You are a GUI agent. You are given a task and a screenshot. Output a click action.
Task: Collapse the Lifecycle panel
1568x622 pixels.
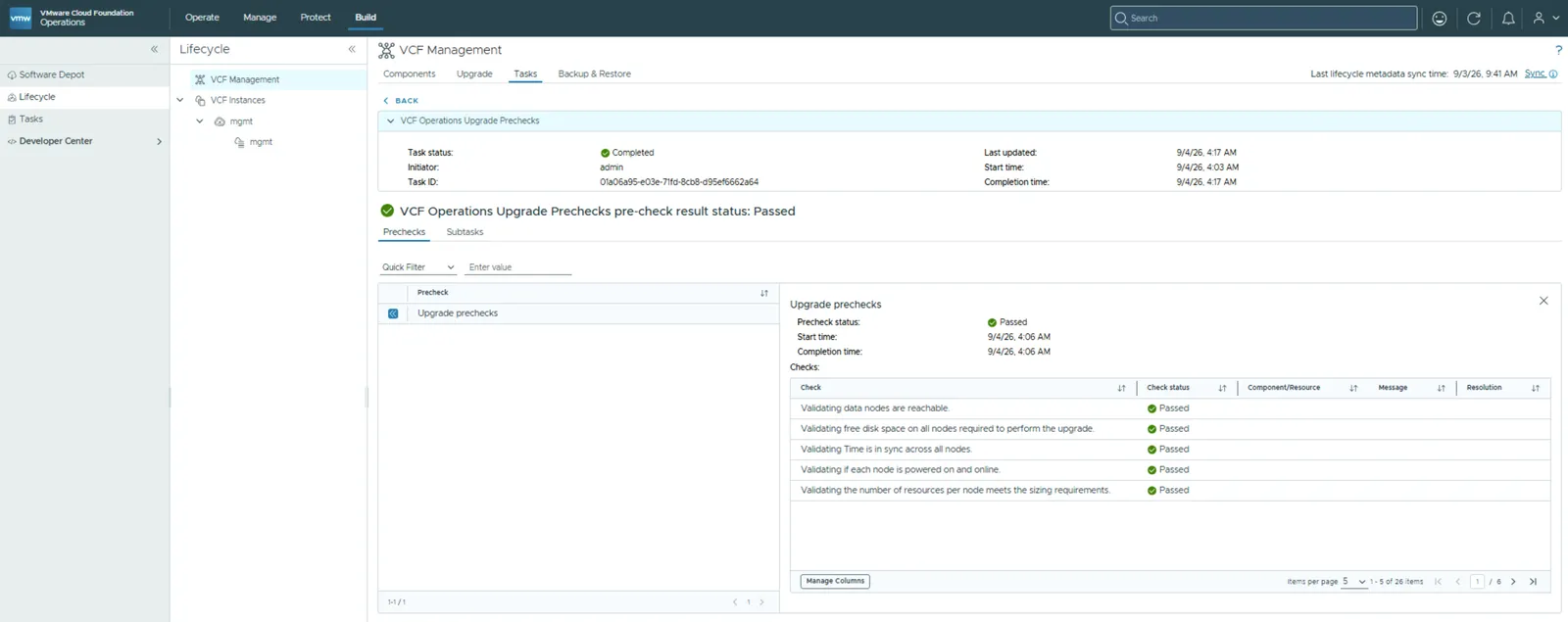pos(352,49)
